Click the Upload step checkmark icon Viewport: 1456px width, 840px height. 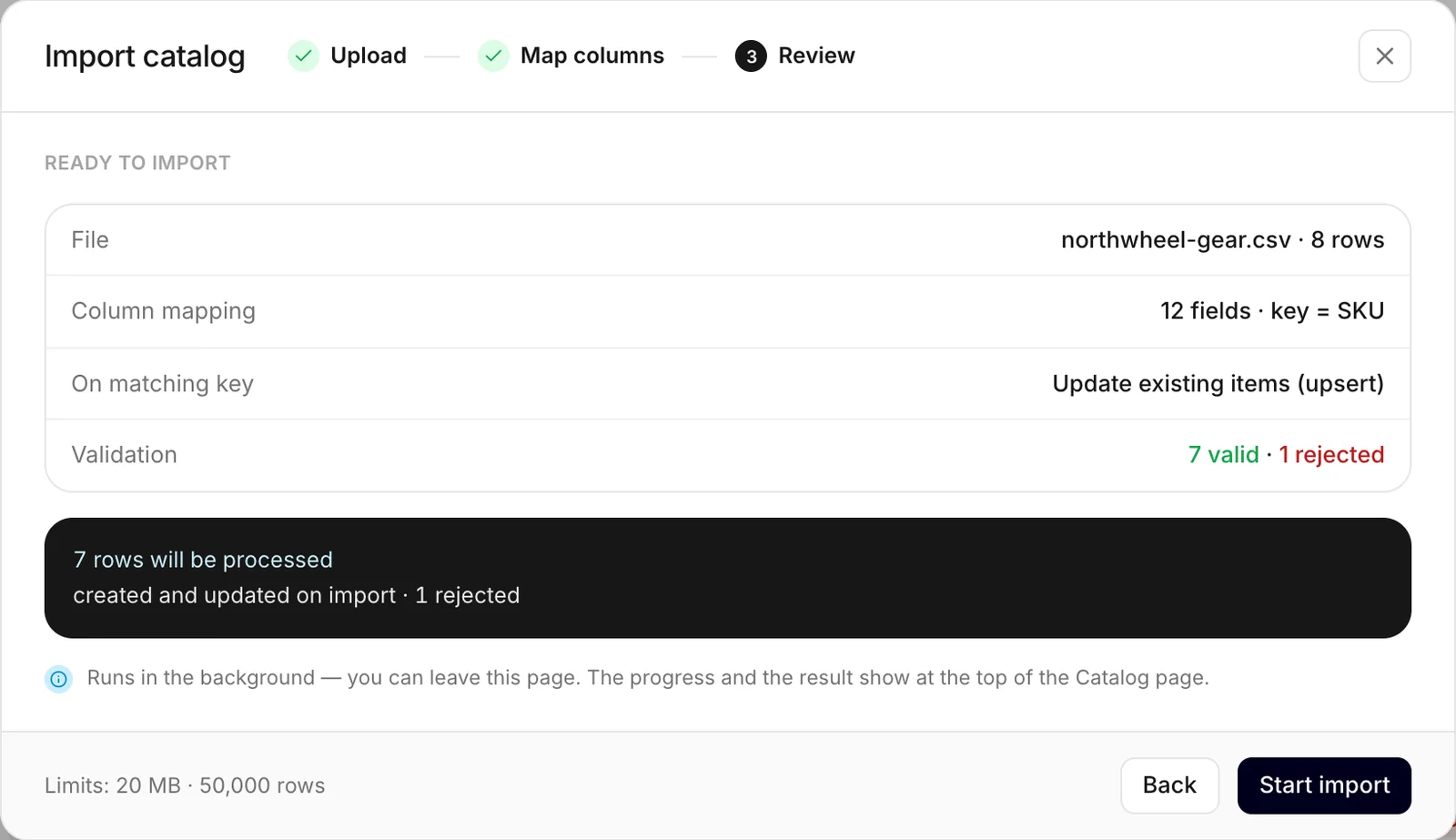coord(303,56)
